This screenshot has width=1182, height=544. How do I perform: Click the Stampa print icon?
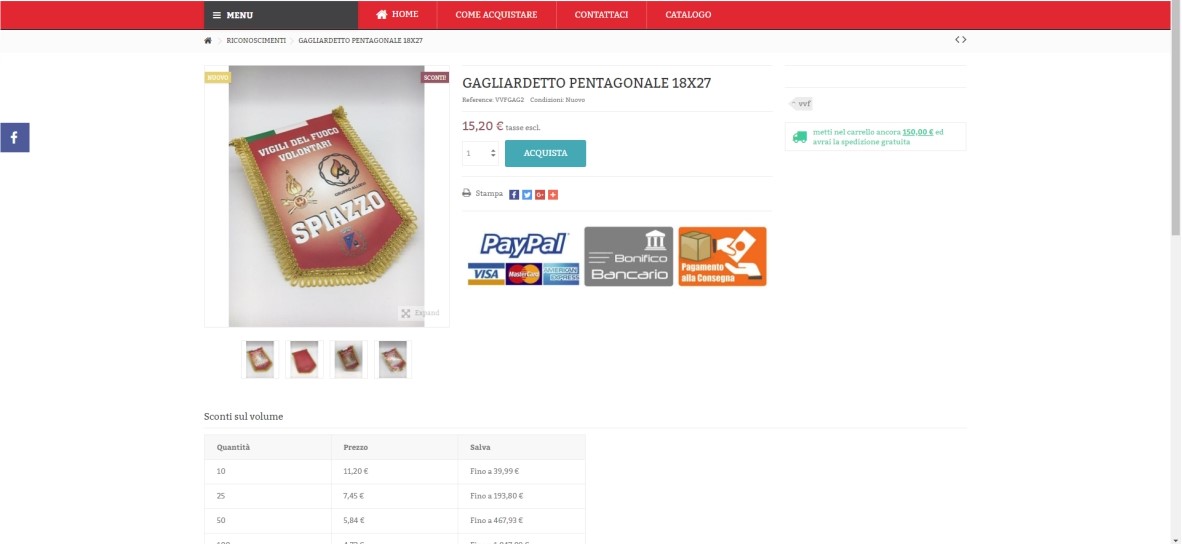pos(467,194)
